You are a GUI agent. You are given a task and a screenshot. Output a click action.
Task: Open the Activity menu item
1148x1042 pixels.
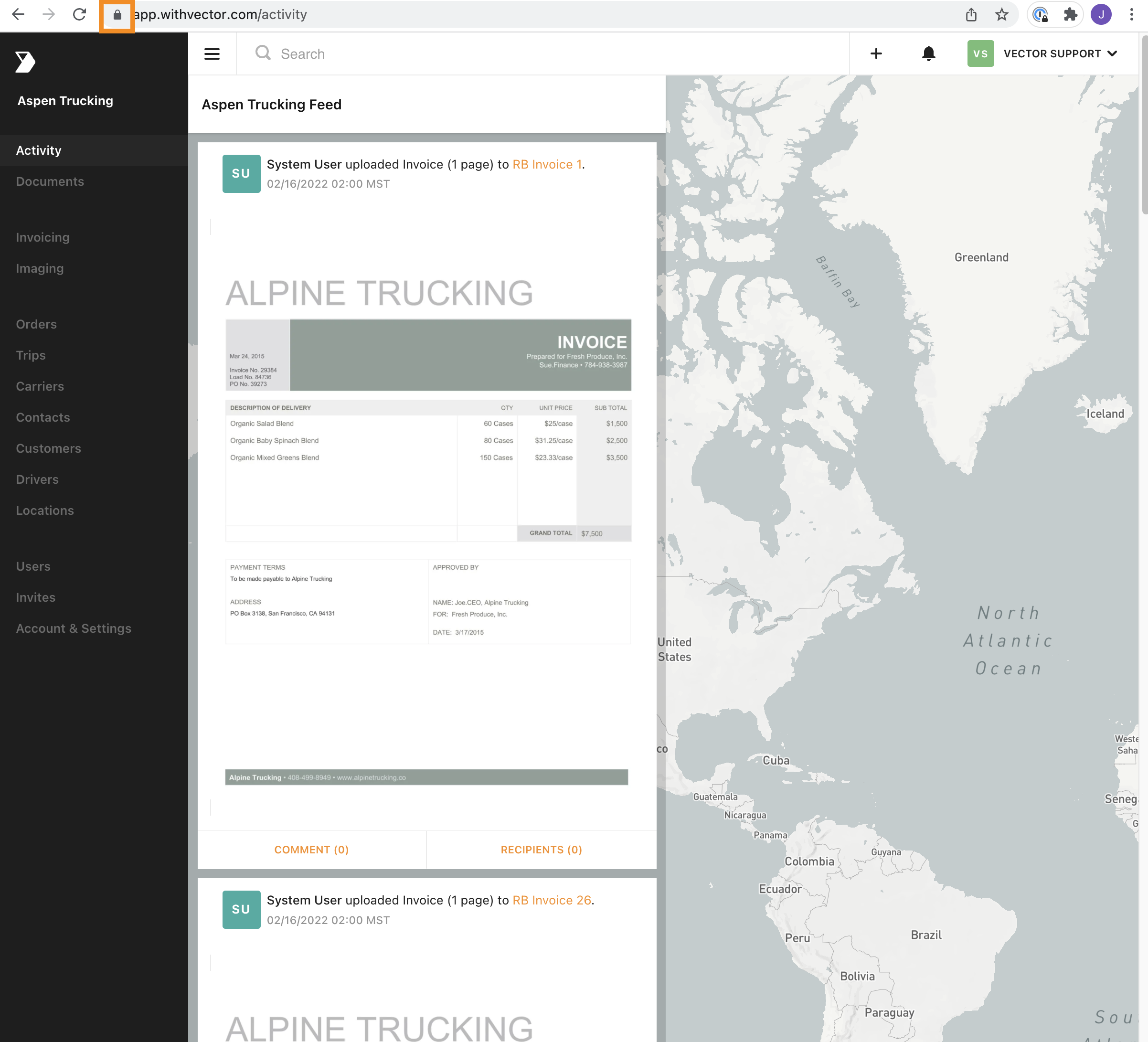point(94,150)
